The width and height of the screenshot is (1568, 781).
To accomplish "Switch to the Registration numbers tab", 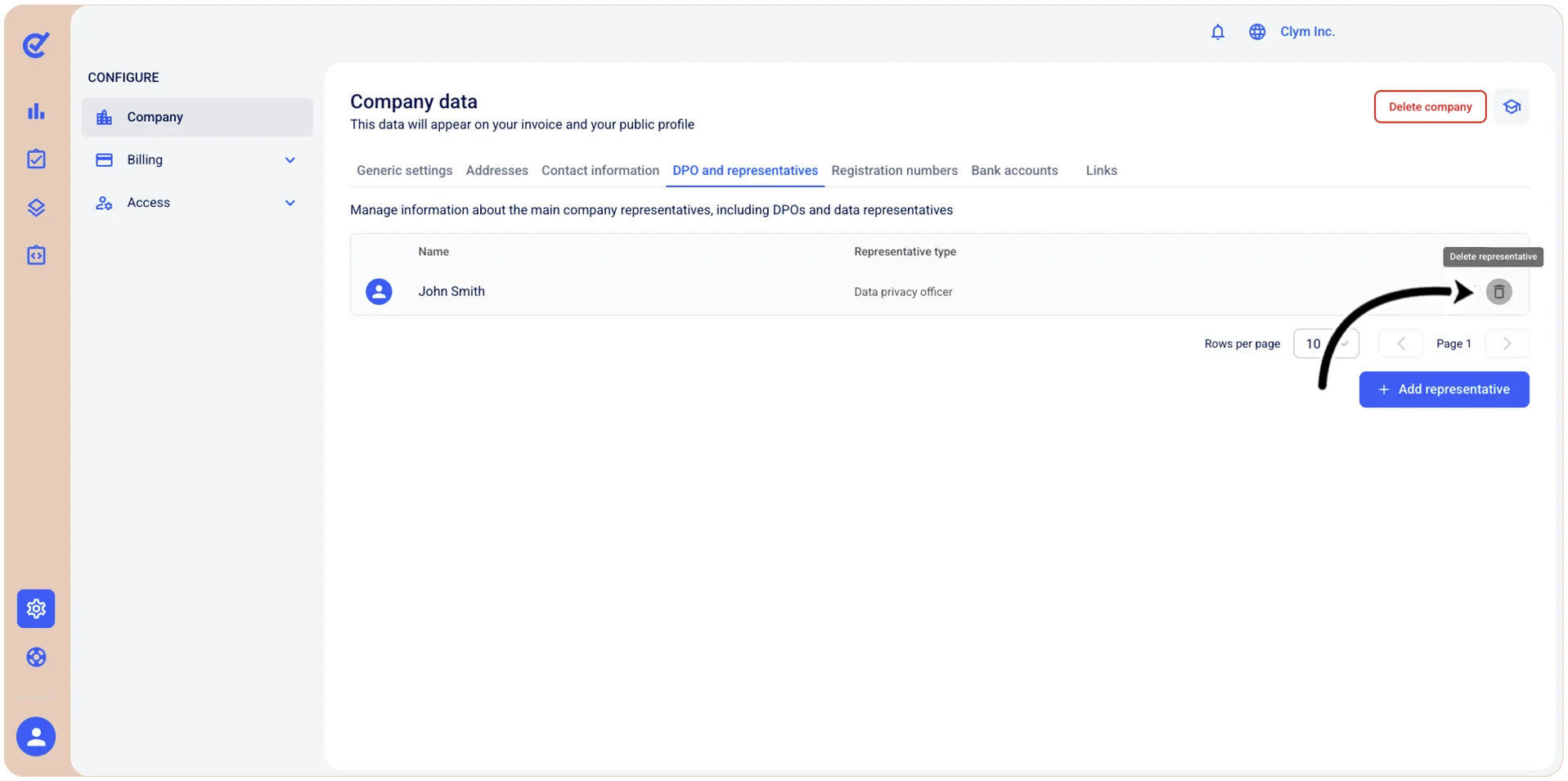I will coord(894,171).
